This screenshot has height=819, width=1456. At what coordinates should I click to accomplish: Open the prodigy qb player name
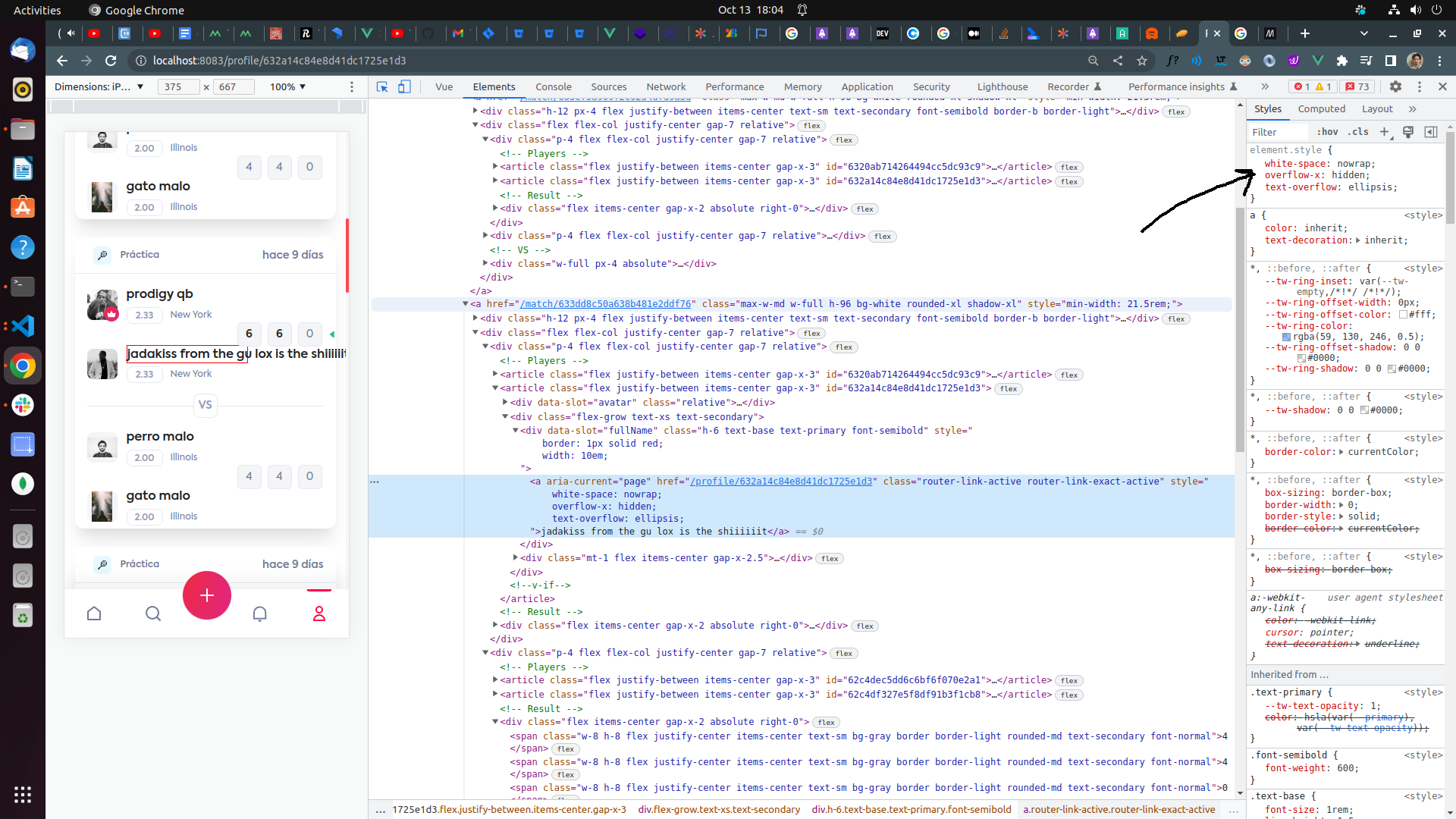159,294
